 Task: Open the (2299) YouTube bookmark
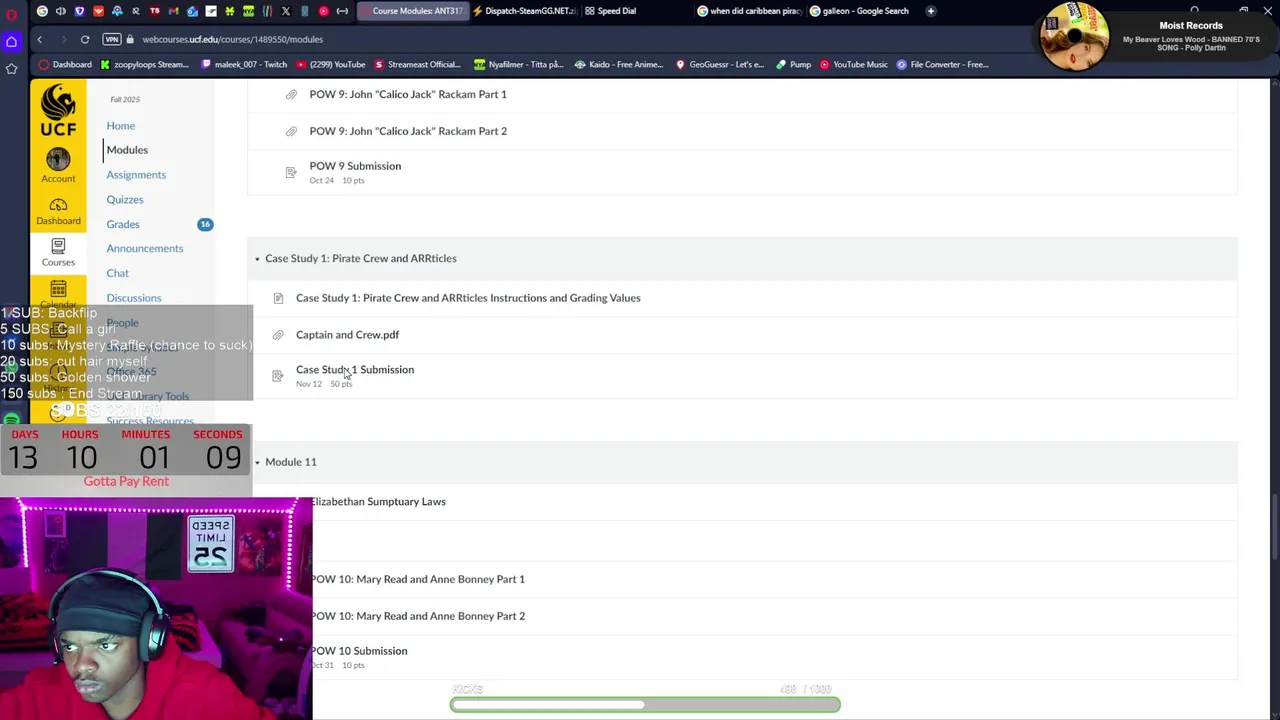(x=329, y=64)
